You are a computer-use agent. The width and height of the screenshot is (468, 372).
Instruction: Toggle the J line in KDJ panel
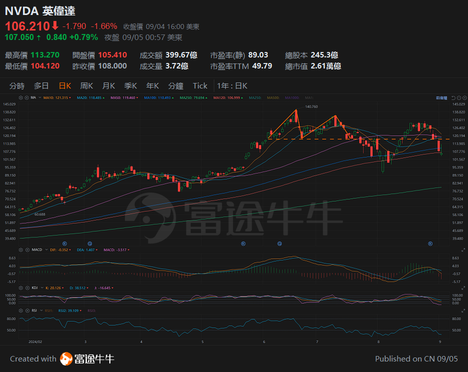coord(104,288)
